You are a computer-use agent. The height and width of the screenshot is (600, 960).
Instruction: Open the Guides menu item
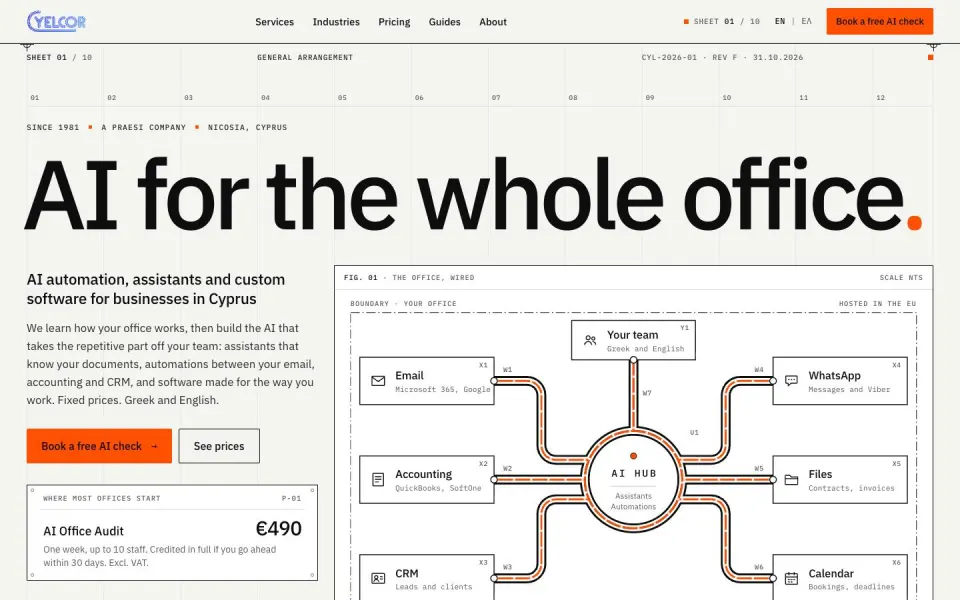pyautogui.click(x=444, y=22)
